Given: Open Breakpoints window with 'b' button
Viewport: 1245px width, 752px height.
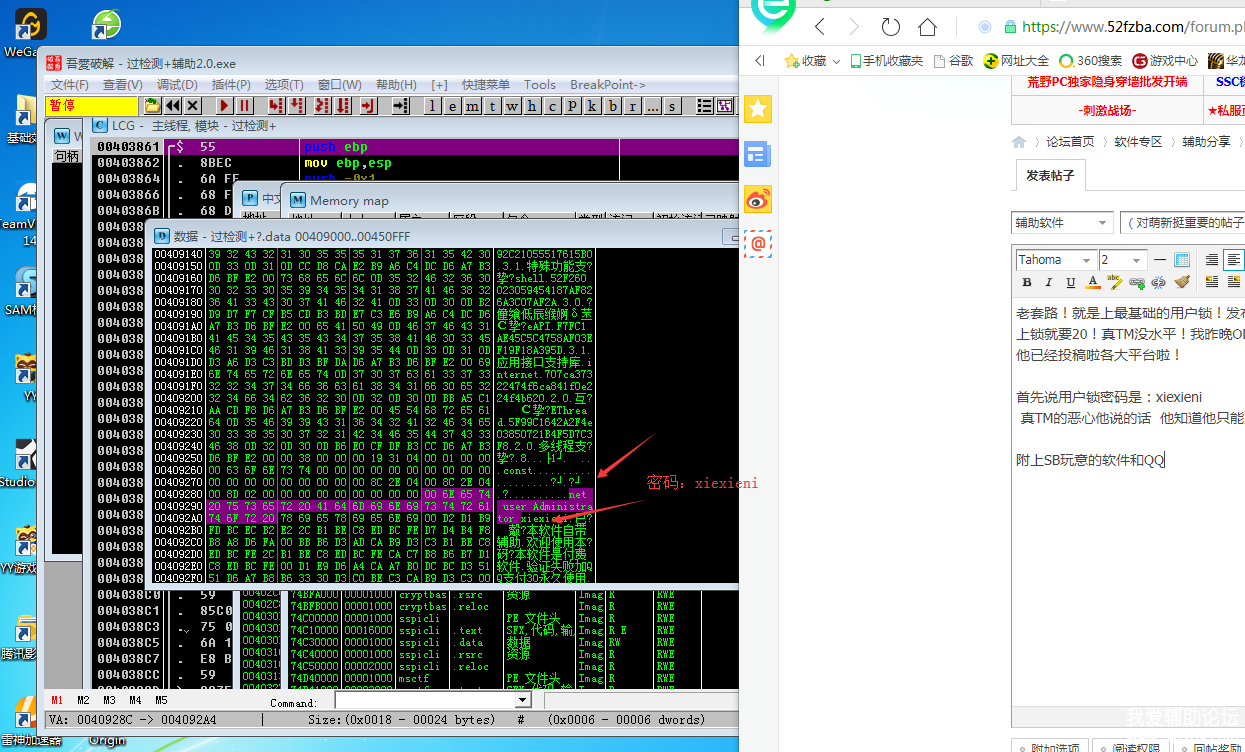Looking at the screenshot, I should pyautogui.click(x=613, y=105).
